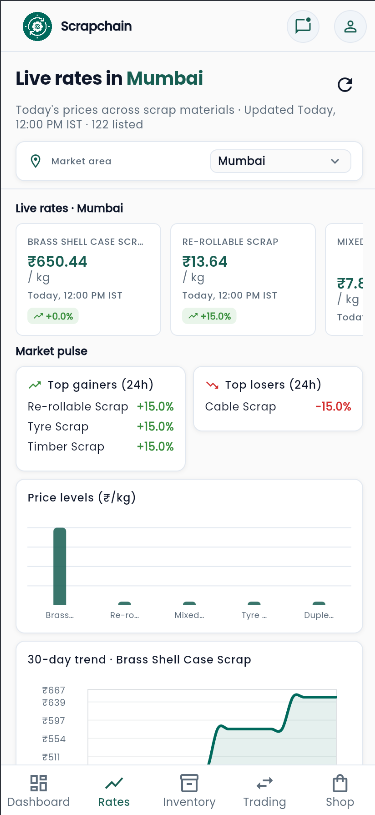Click the Re-ro... label in Price levels chart
375x815 pixels.
(x=124, y=615)
